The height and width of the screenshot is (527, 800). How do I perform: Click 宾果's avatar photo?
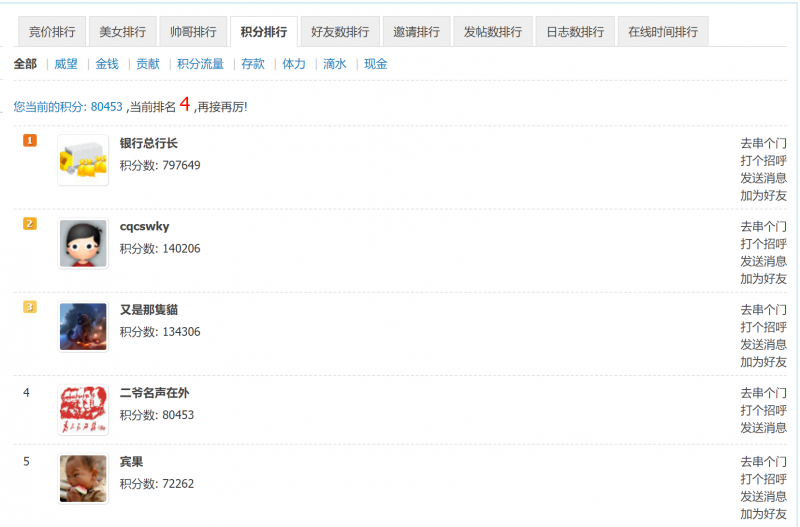83,479
